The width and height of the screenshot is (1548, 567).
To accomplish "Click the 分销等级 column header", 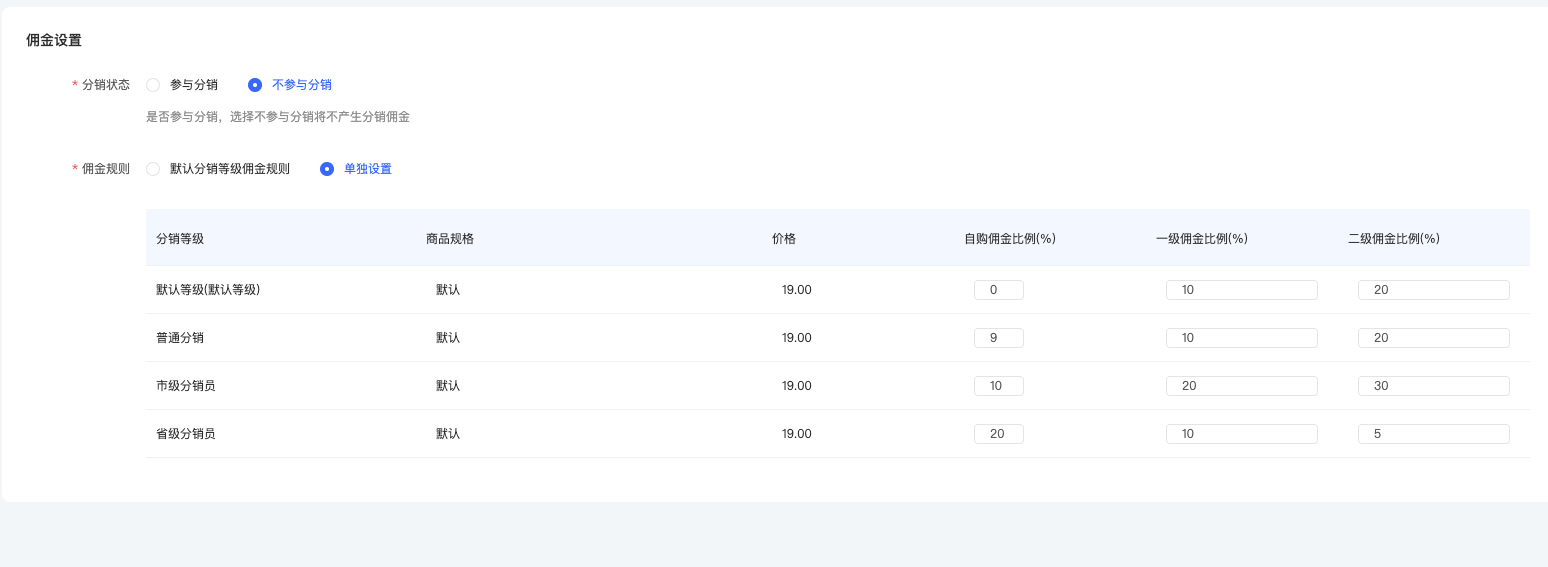I will (x=180, y=238).
